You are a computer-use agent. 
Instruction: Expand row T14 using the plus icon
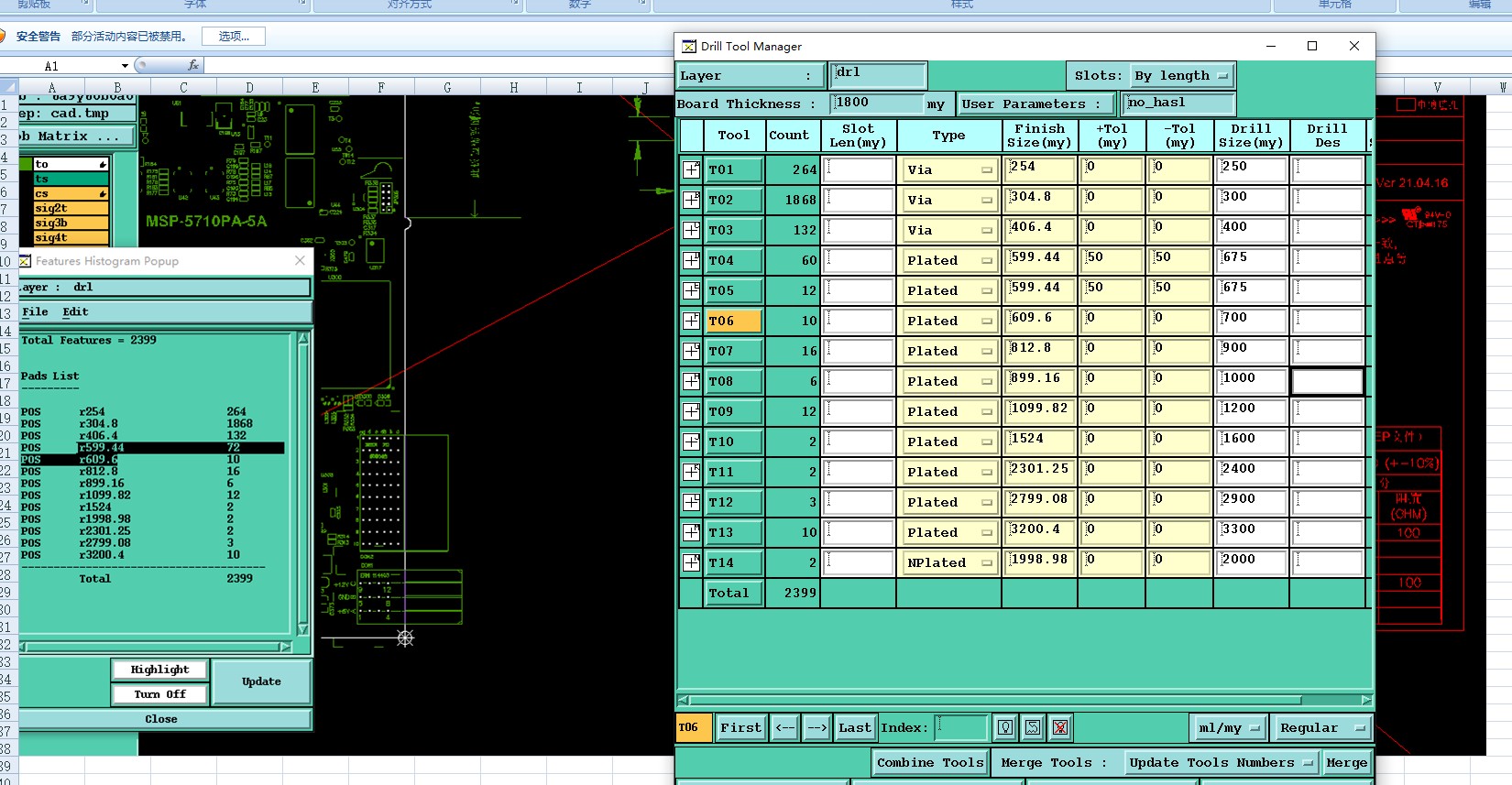click(x=692, y=562)
